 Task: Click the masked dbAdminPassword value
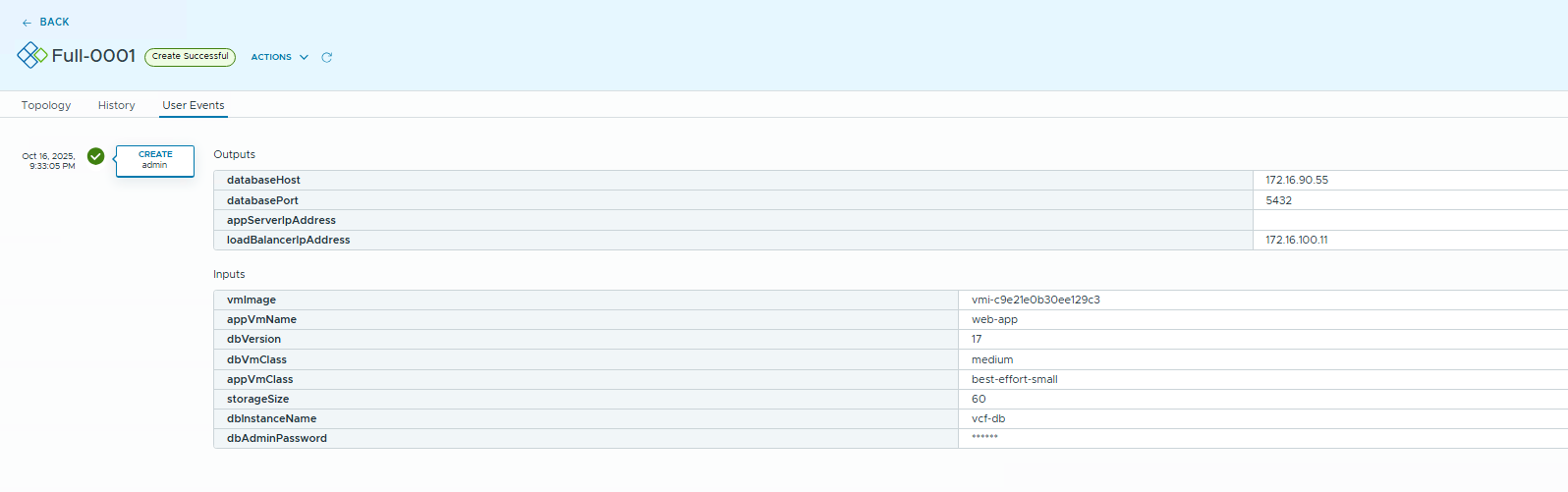tap(984, 438)
